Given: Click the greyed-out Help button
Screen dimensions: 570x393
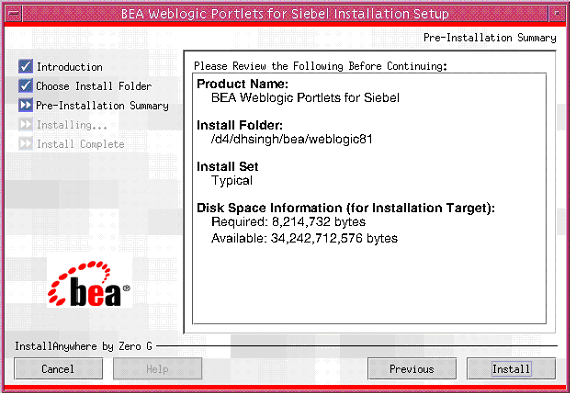Looking at the screenshot, I should tap(157, 369).
